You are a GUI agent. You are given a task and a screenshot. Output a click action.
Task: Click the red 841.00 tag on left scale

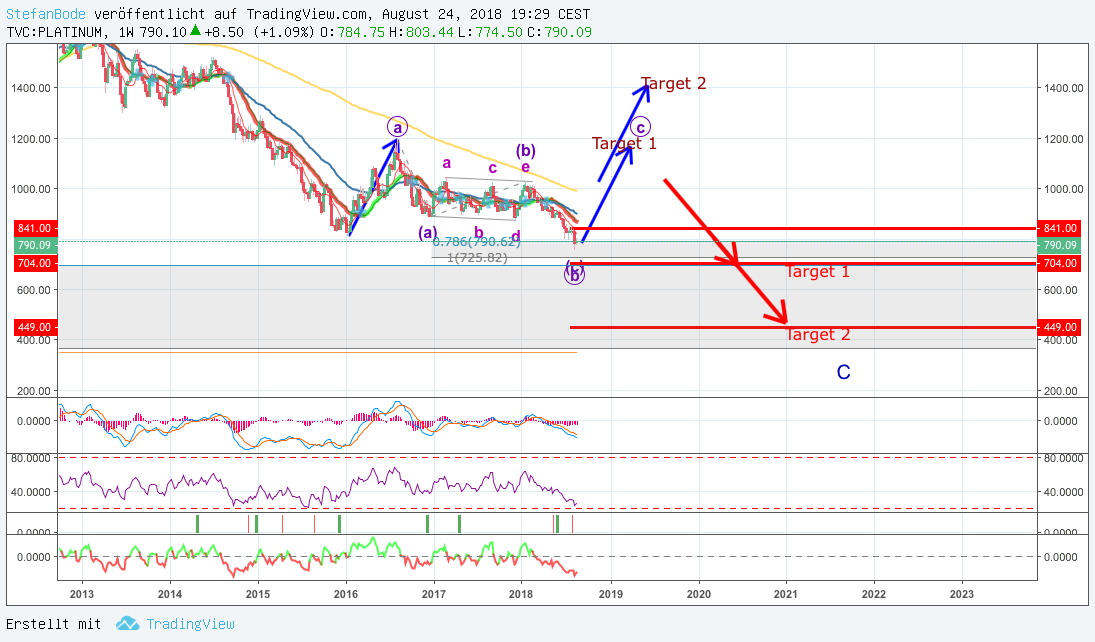[x=35, y=228]
